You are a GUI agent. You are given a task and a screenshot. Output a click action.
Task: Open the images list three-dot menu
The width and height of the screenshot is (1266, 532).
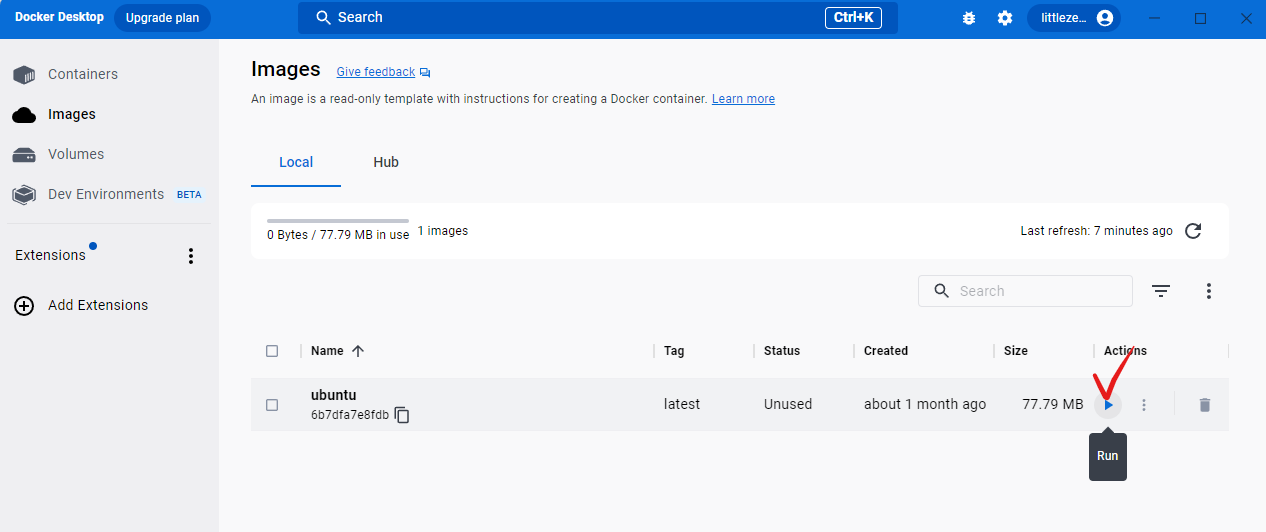coord(1209,291)
